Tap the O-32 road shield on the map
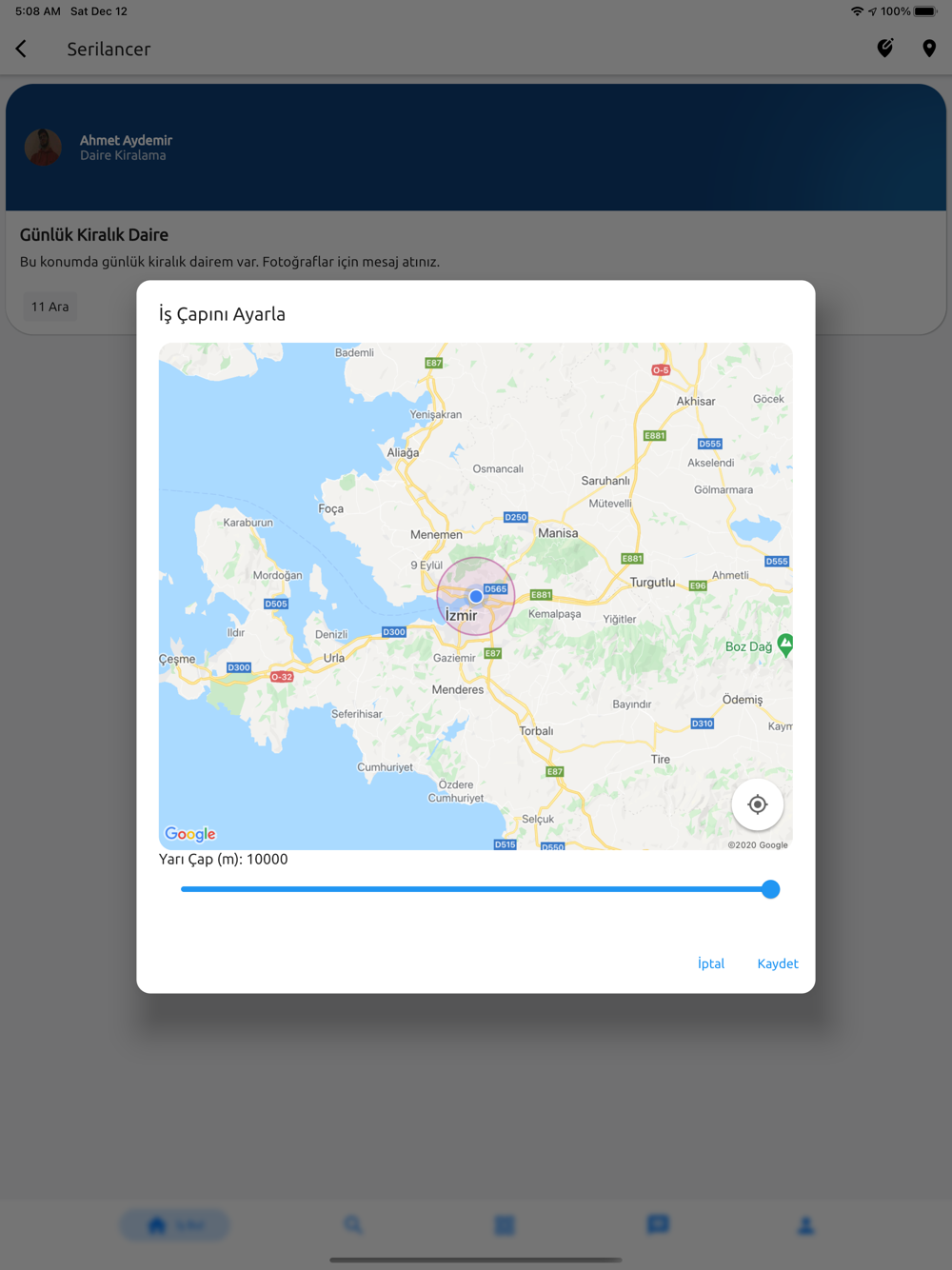The width and height of the screenshot is (952, 1270). coord(282,677)
